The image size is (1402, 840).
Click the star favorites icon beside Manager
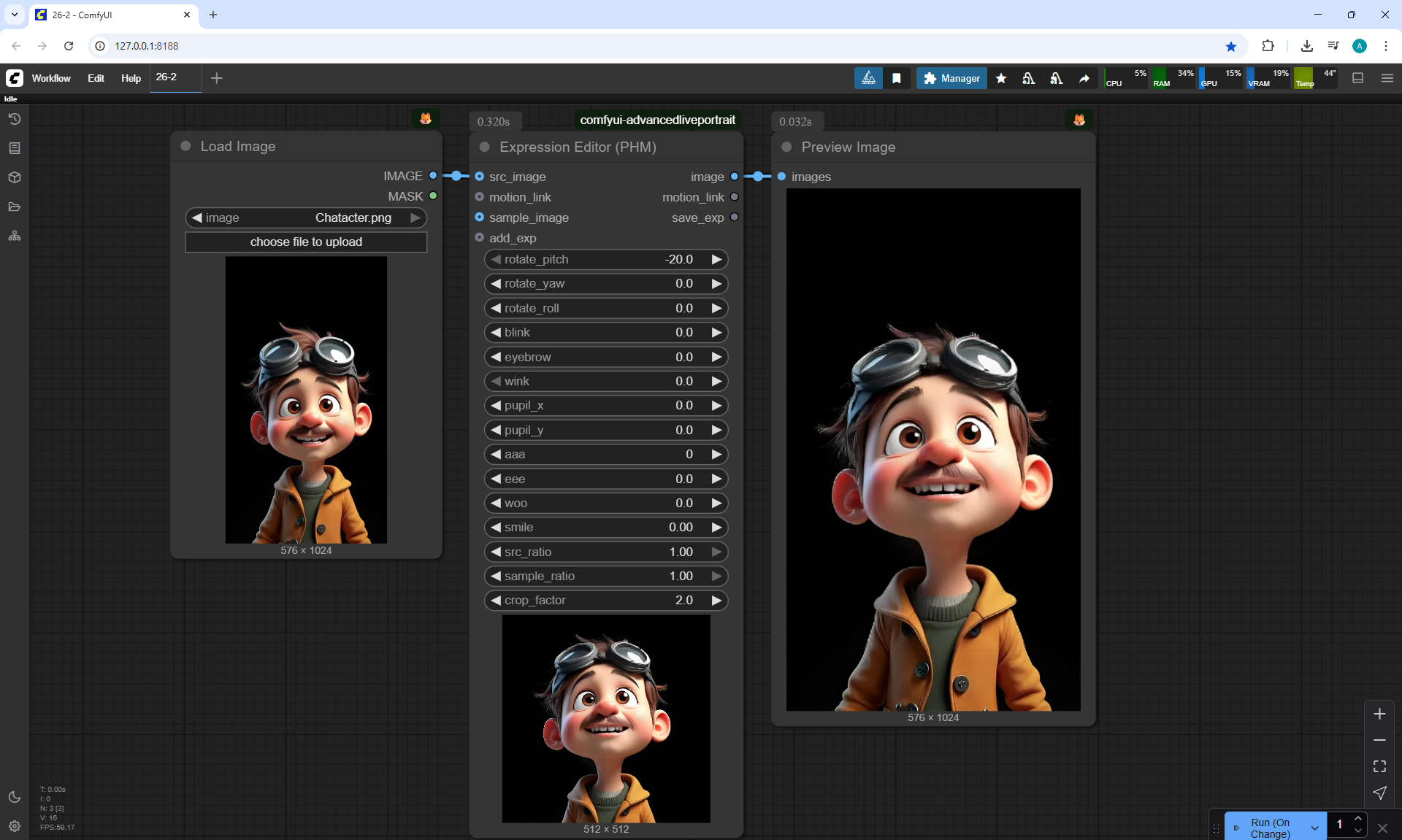[1001, 78]
